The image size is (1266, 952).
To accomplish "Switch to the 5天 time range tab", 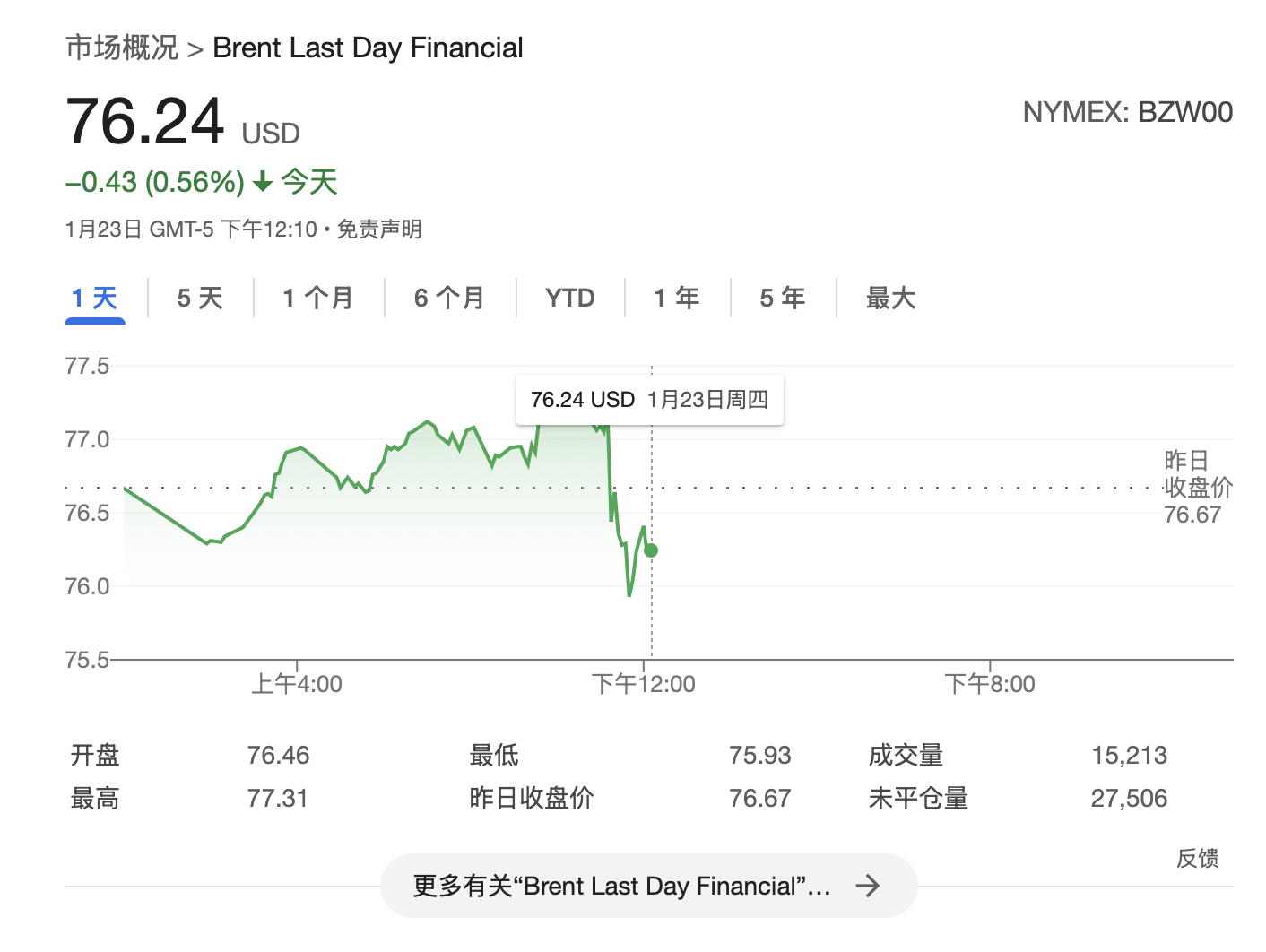I will [199, 298].
